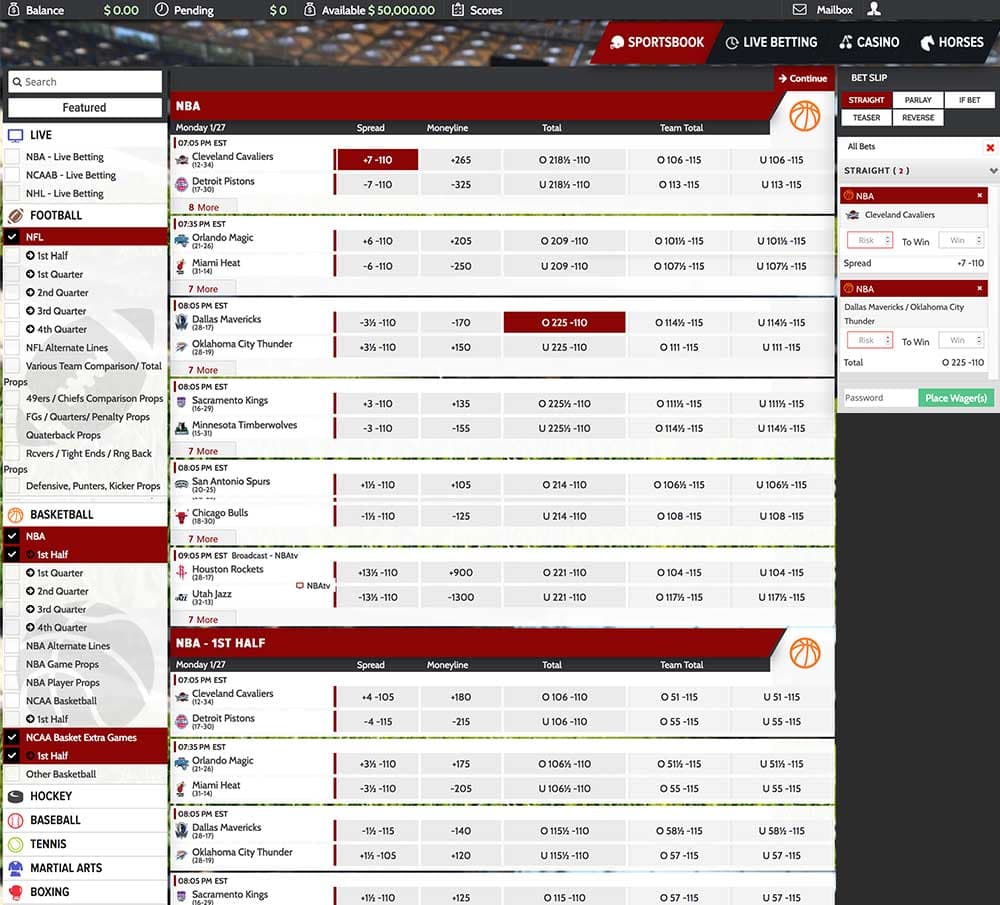1000x905 pixels.
Task: Click the NBAtv broadcast icon
Action: [x=299, y=585]
